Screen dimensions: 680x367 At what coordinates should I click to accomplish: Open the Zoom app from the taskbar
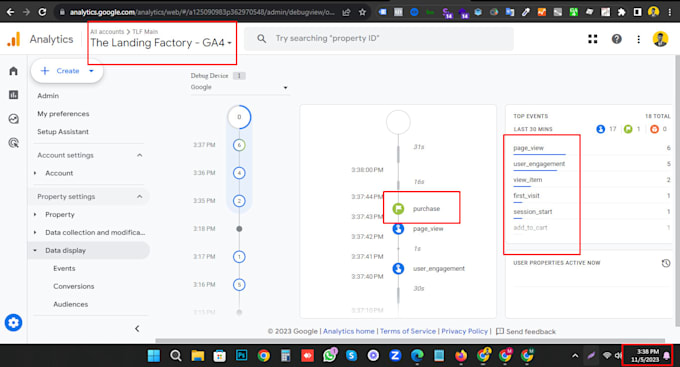[395, 356]
